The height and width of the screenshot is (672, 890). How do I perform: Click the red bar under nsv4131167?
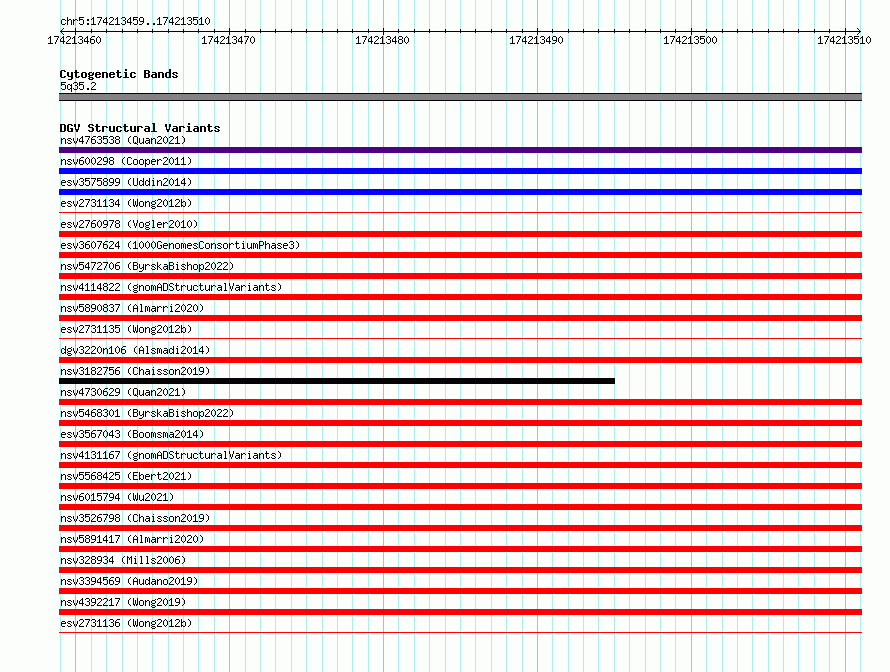pyautogui.click(x=460, y=465)
